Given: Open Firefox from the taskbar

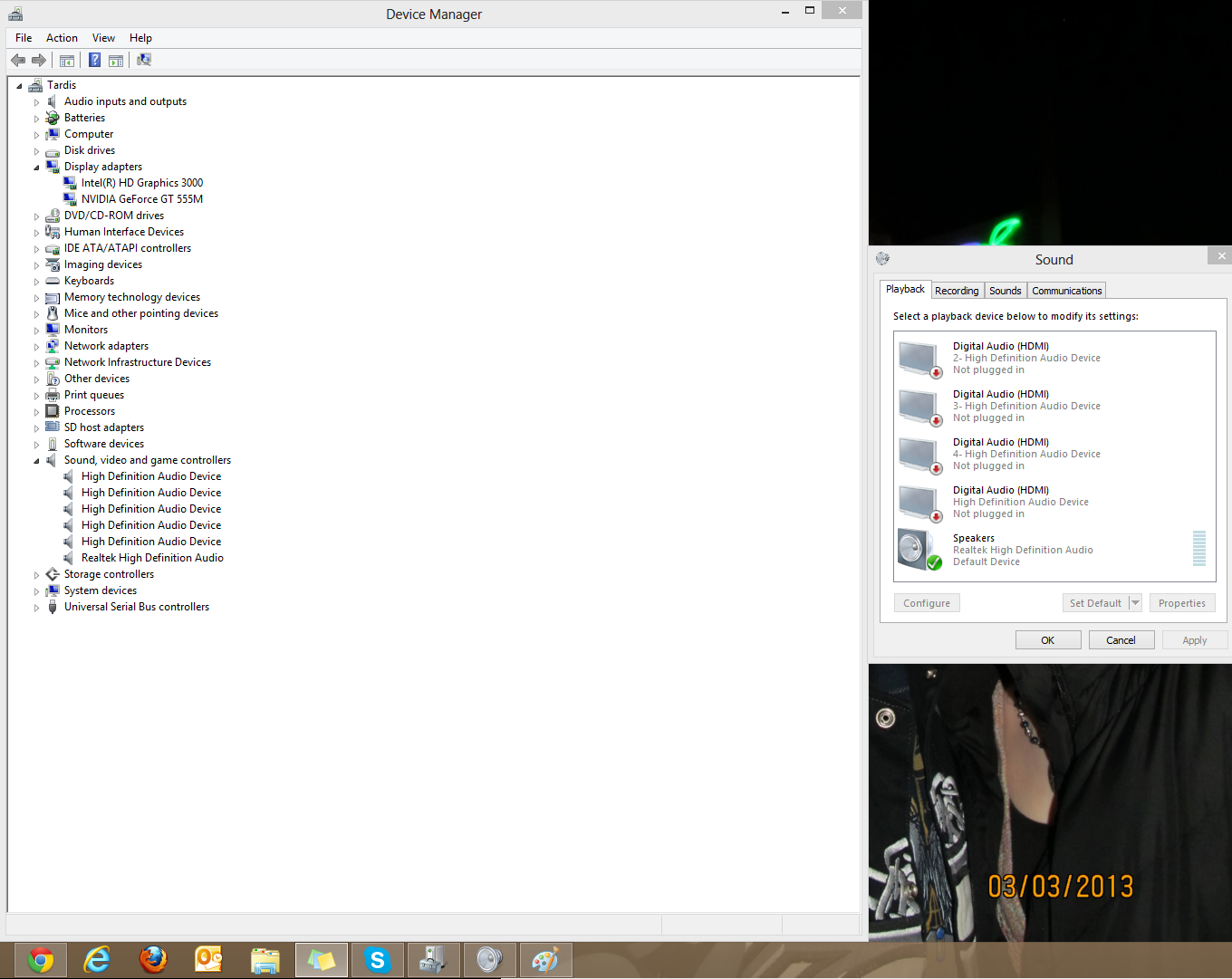Looking at the screenshot, I should (x=153, y=960).
